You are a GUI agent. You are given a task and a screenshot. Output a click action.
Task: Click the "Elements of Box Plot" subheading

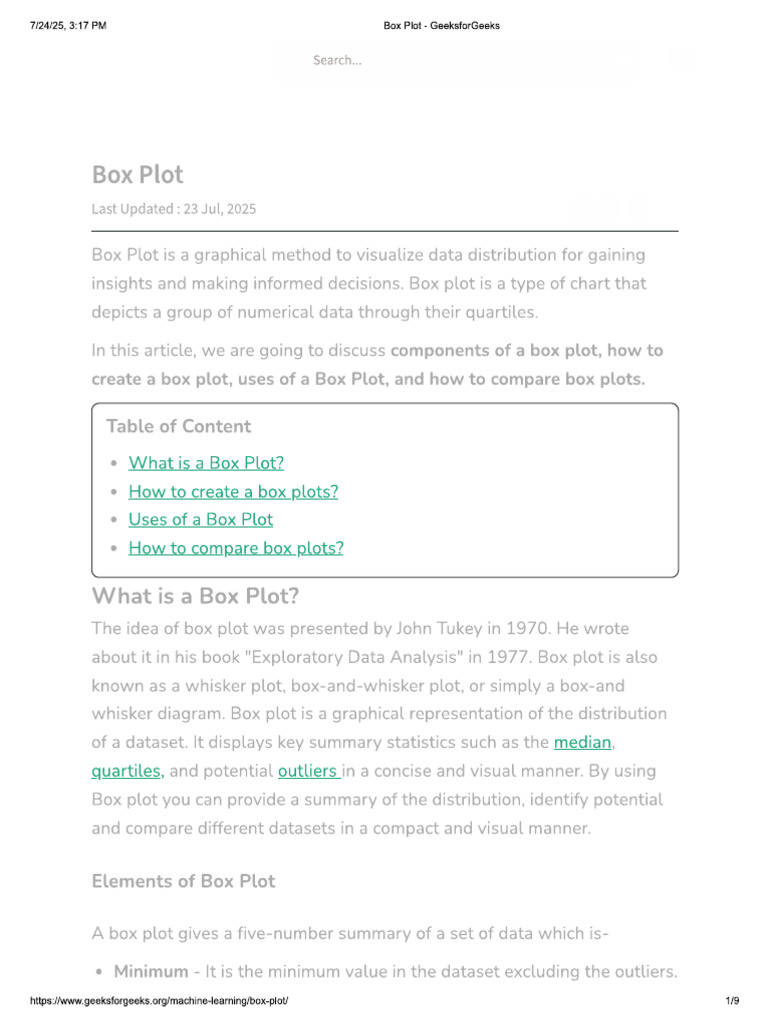pos(184,881)
